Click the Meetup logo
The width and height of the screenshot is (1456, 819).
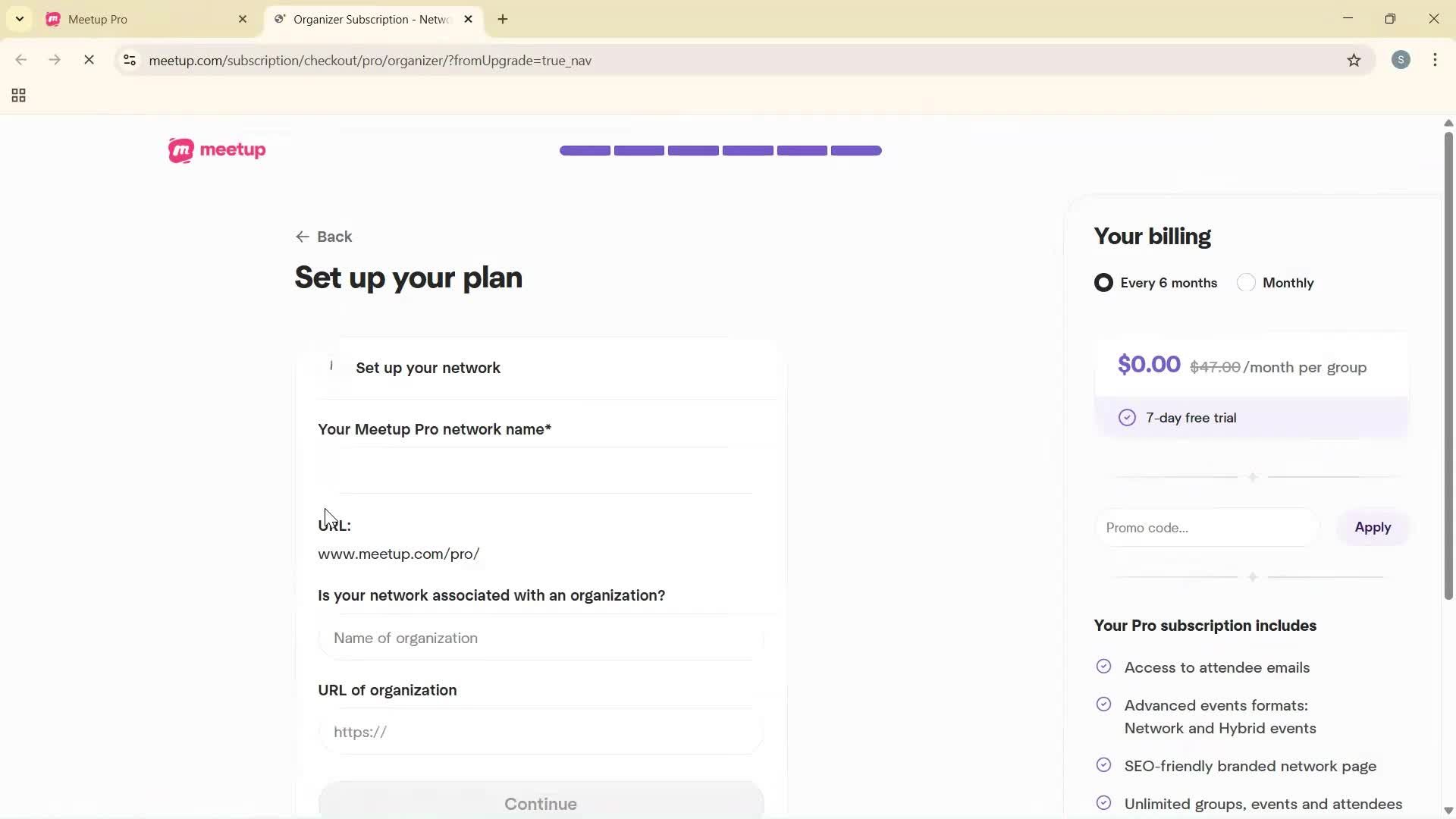pyautogui.click(x=217, y=150)
